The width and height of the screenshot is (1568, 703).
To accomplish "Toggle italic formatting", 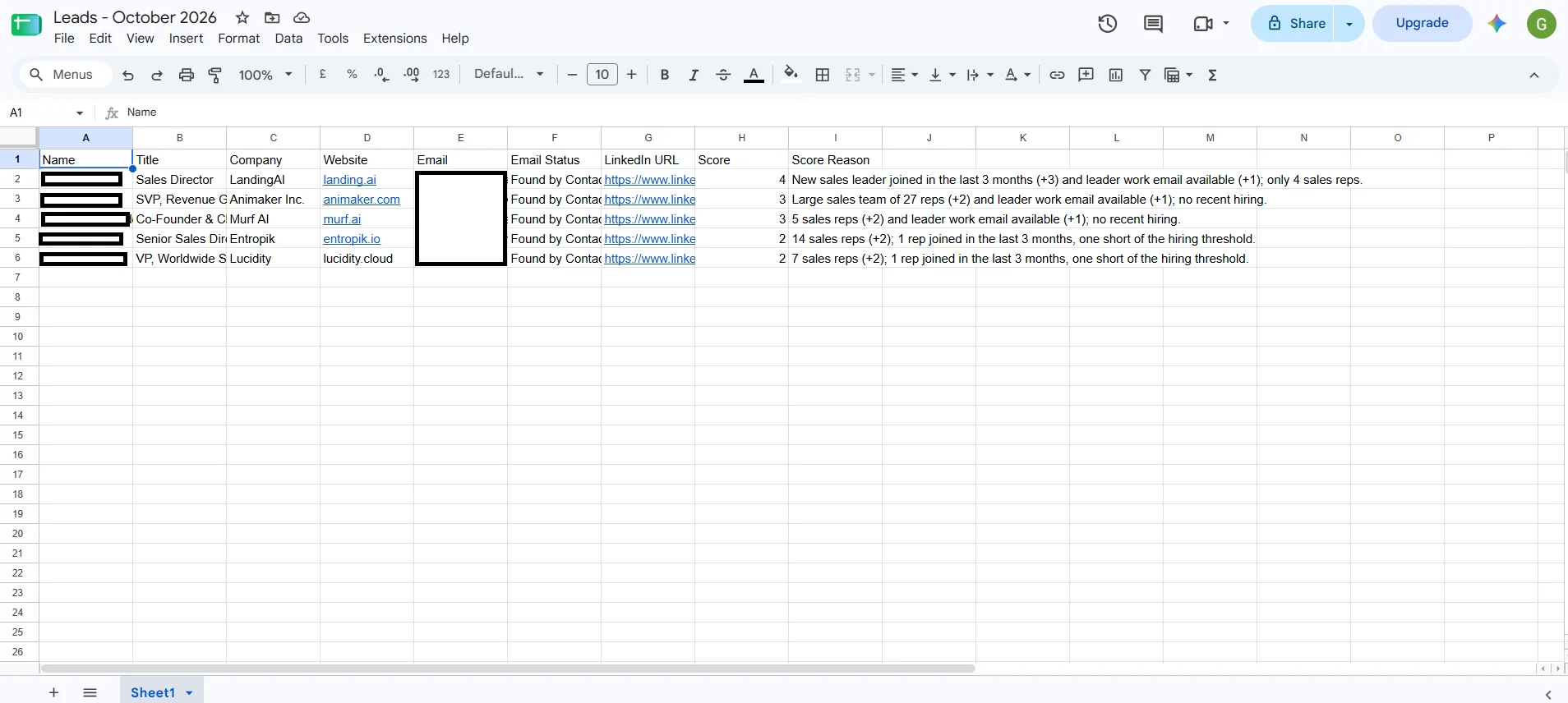I will (694, 75).
